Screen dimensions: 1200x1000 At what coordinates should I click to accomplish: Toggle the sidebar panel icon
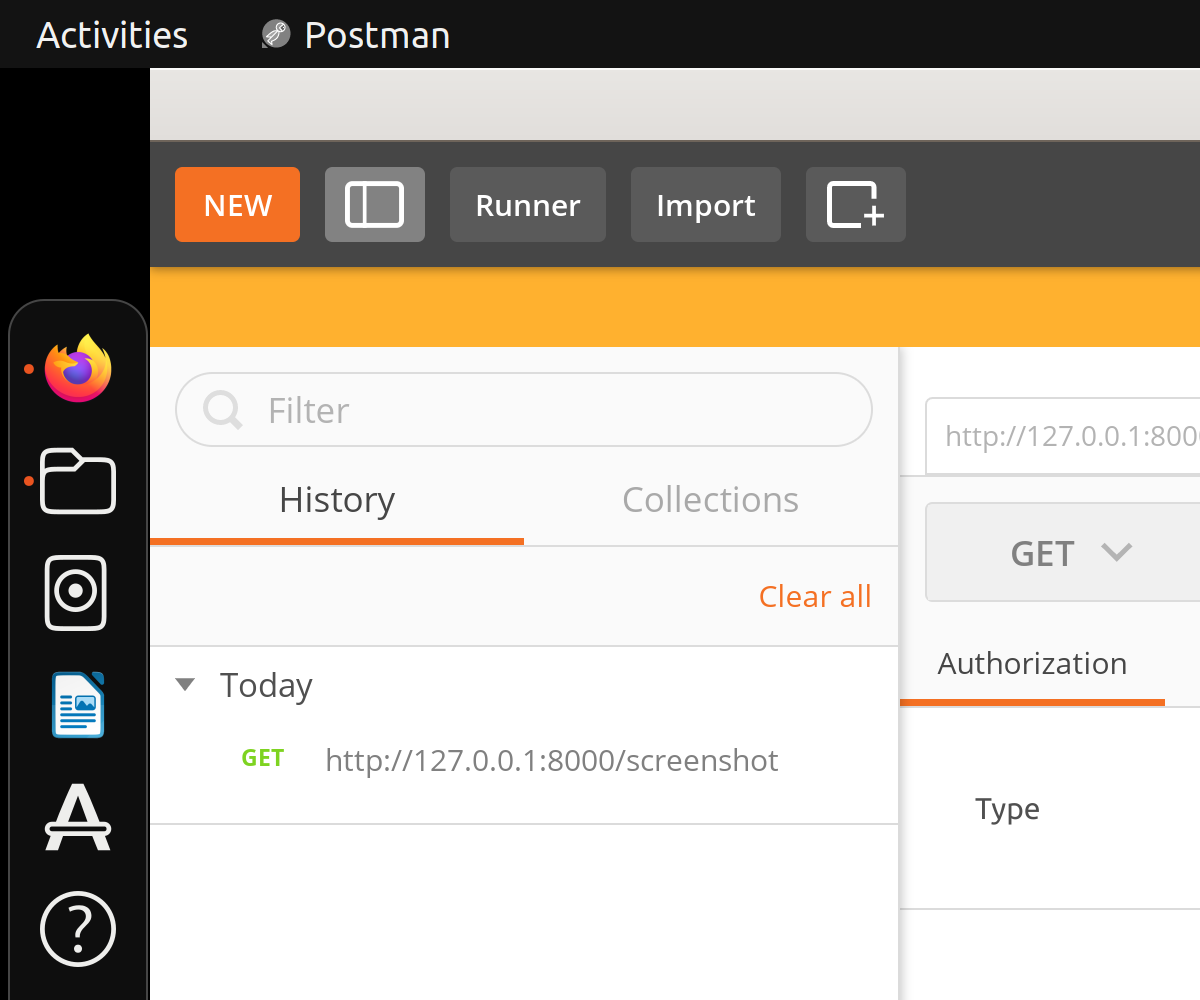(x=374, y=205)
